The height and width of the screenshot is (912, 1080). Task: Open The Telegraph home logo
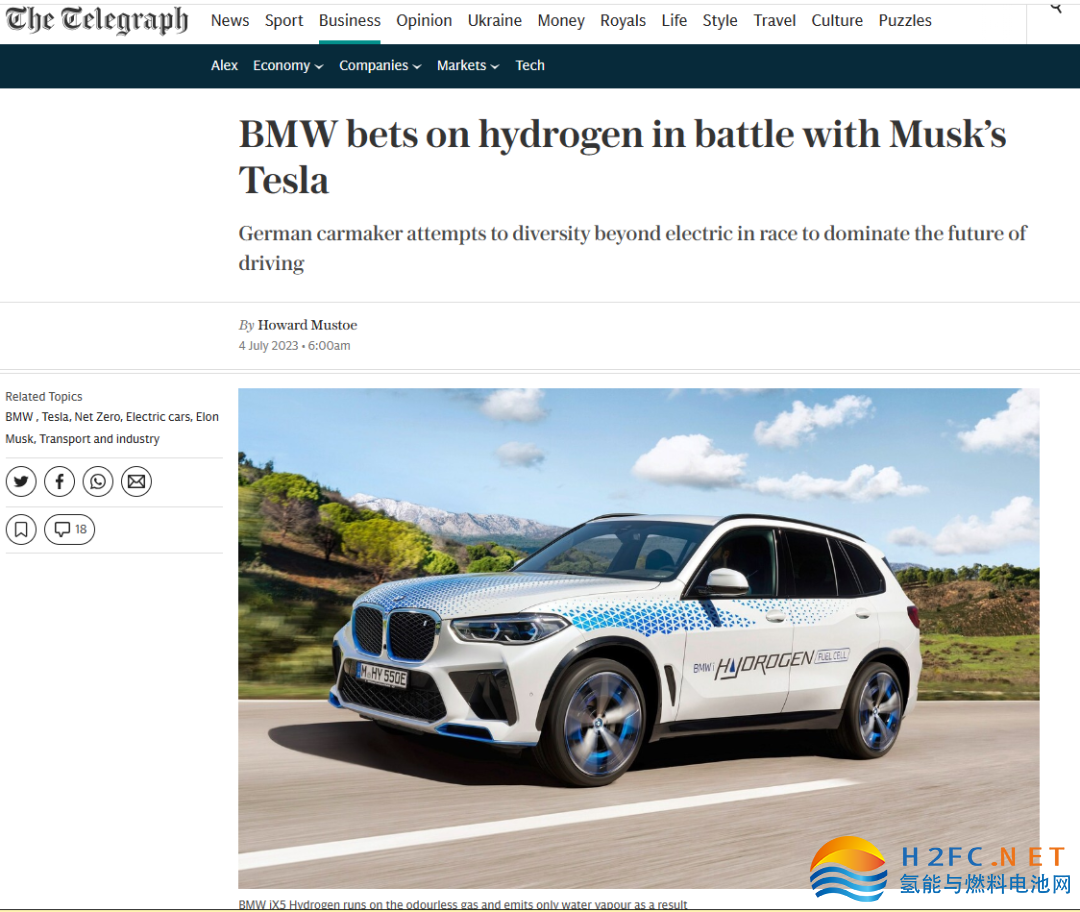(x=96, y=19)
